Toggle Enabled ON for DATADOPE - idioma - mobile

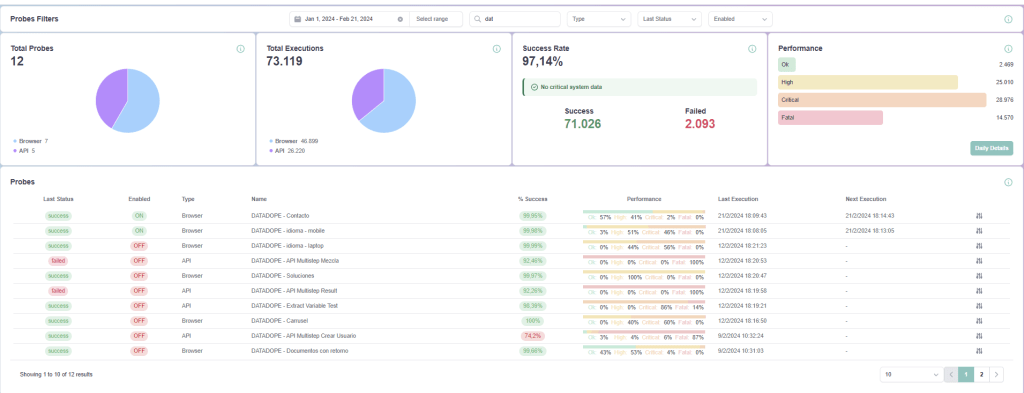pyautogui.click(x=138, y=230)
